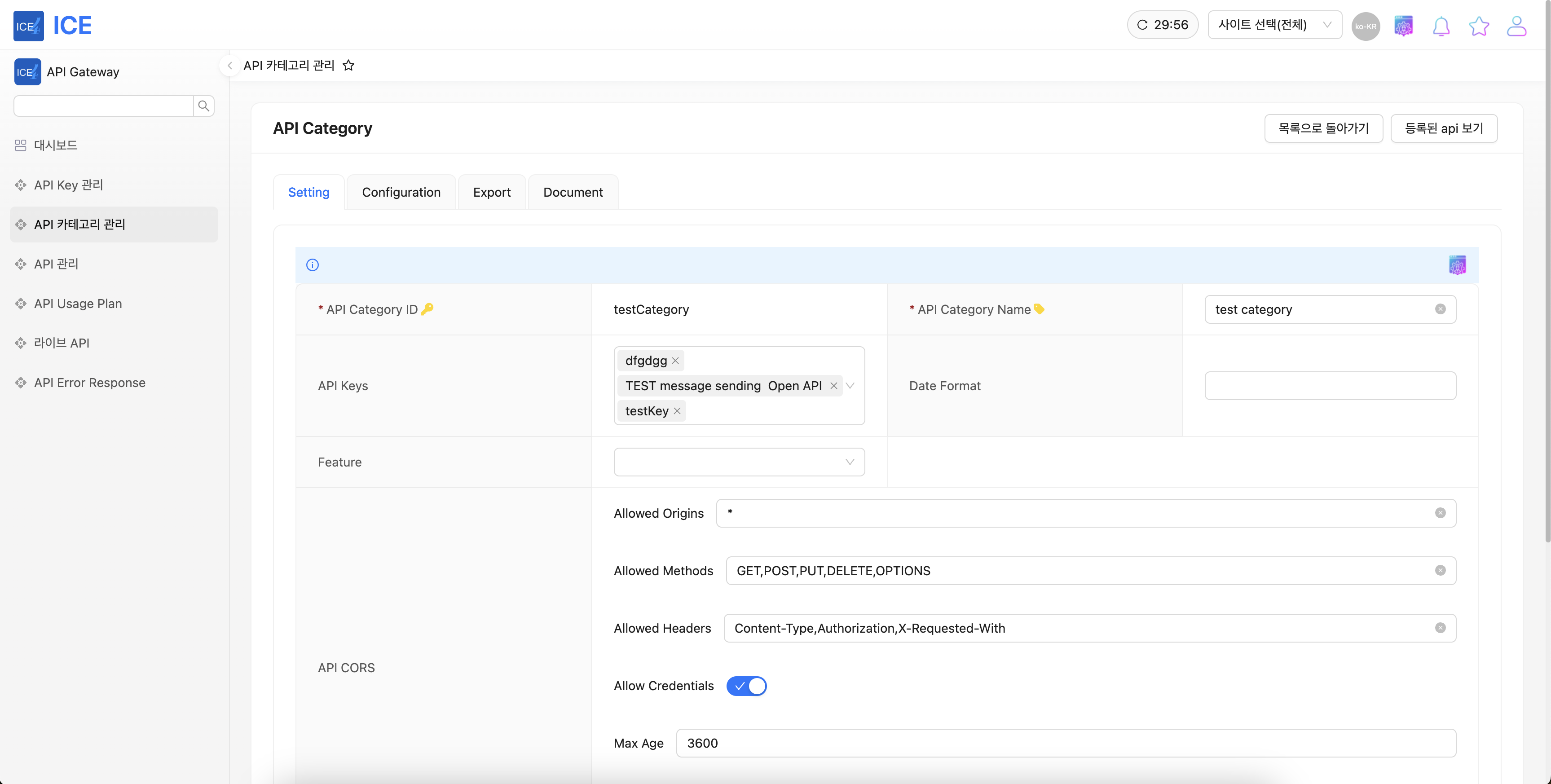The width and height of the screenshot is (1551, 784).
Task: Select API 카테고리 관리 in the sidebar
Action: (x=114, y=225)
